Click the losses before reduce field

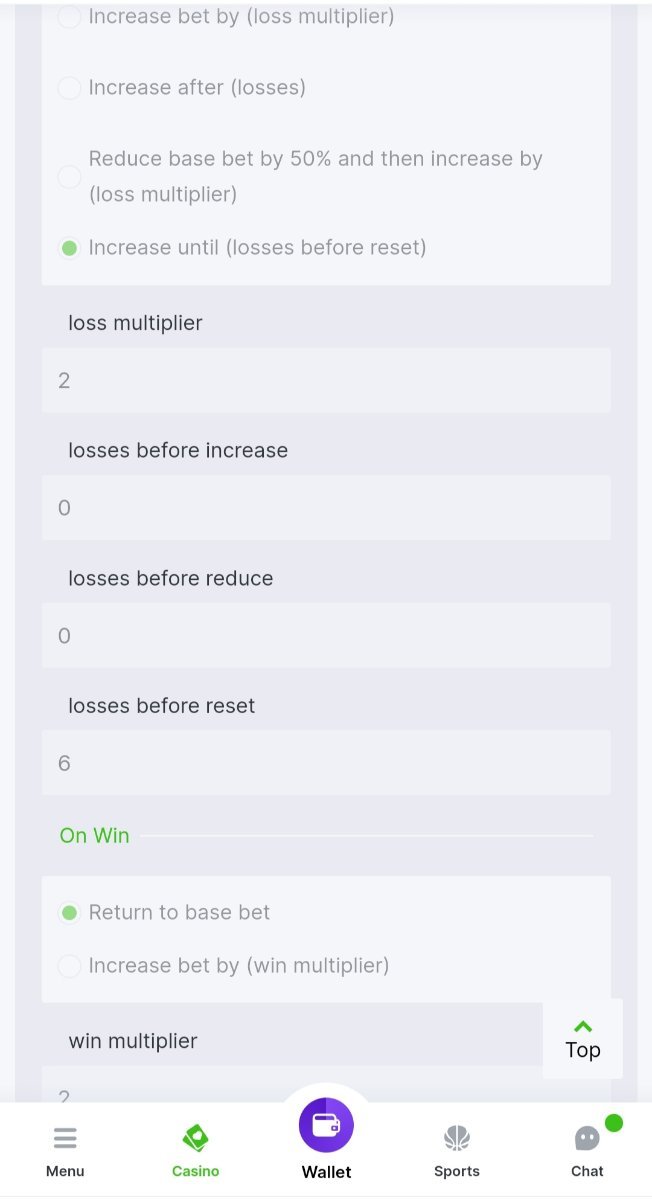coord(326,636)
